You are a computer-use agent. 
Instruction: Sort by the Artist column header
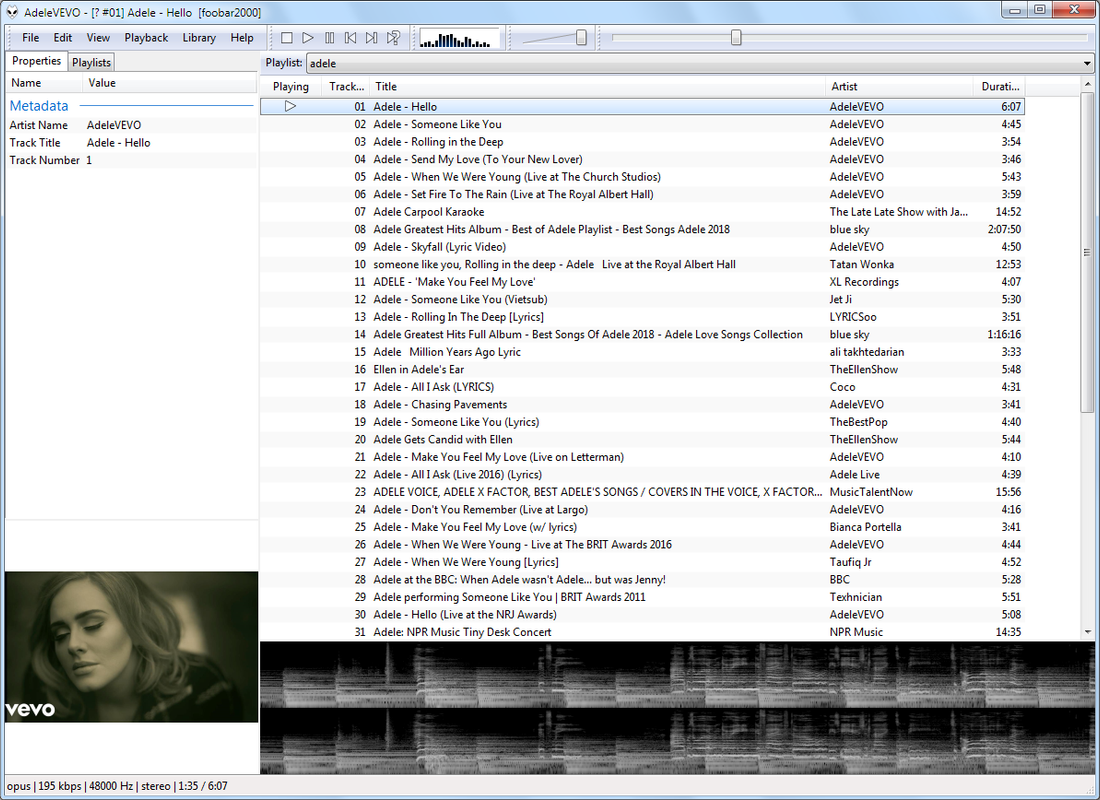(899, 86)
